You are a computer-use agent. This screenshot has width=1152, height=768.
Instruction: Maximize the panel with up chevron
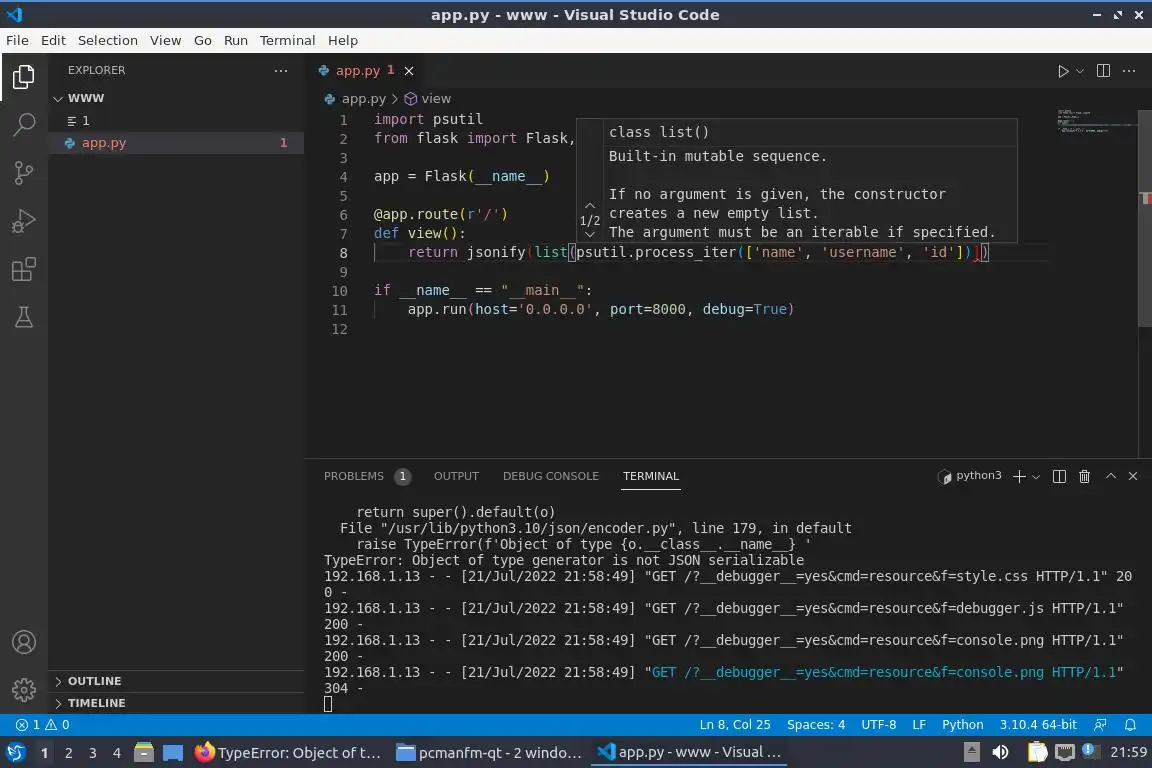(1111, 476)
